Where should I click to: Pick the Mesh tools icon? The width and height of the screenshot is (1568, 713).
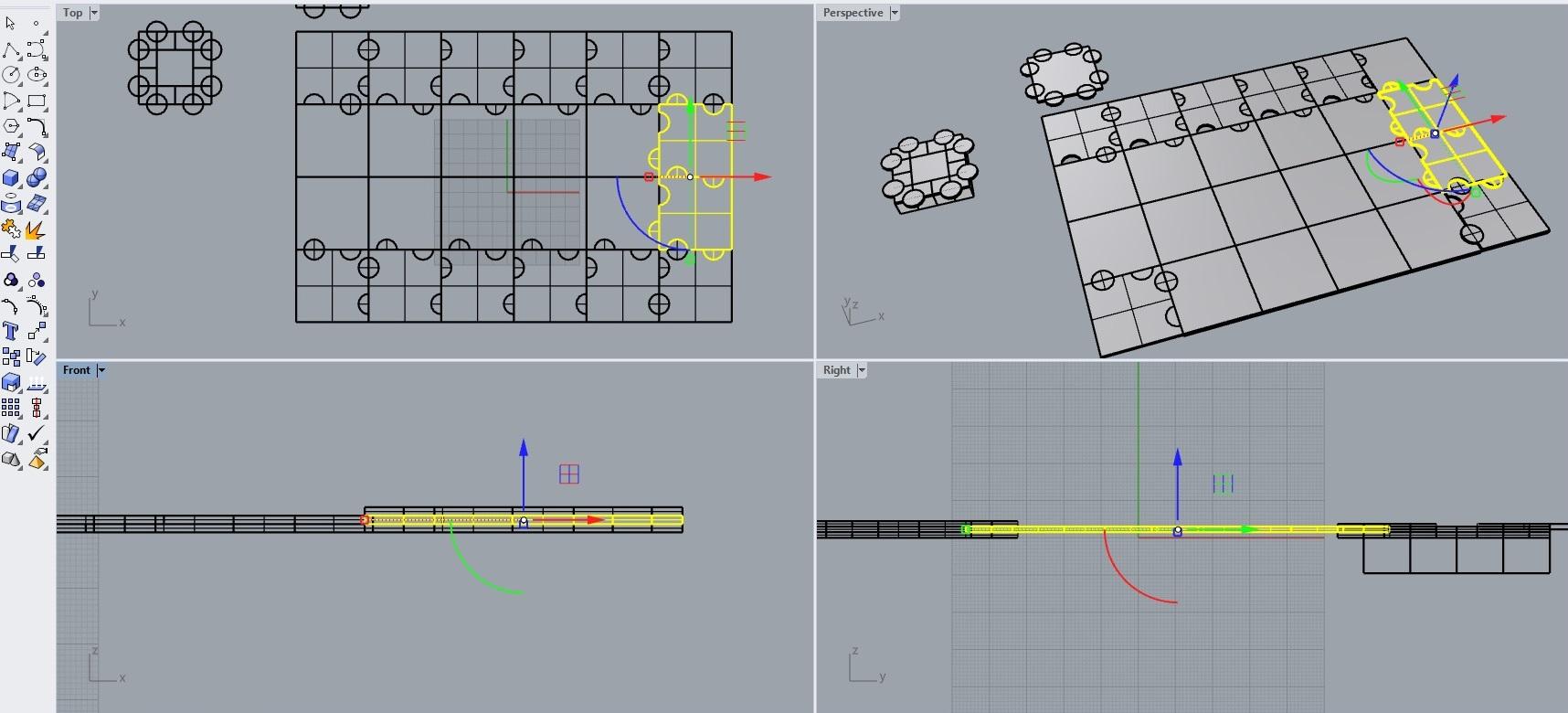37,203
